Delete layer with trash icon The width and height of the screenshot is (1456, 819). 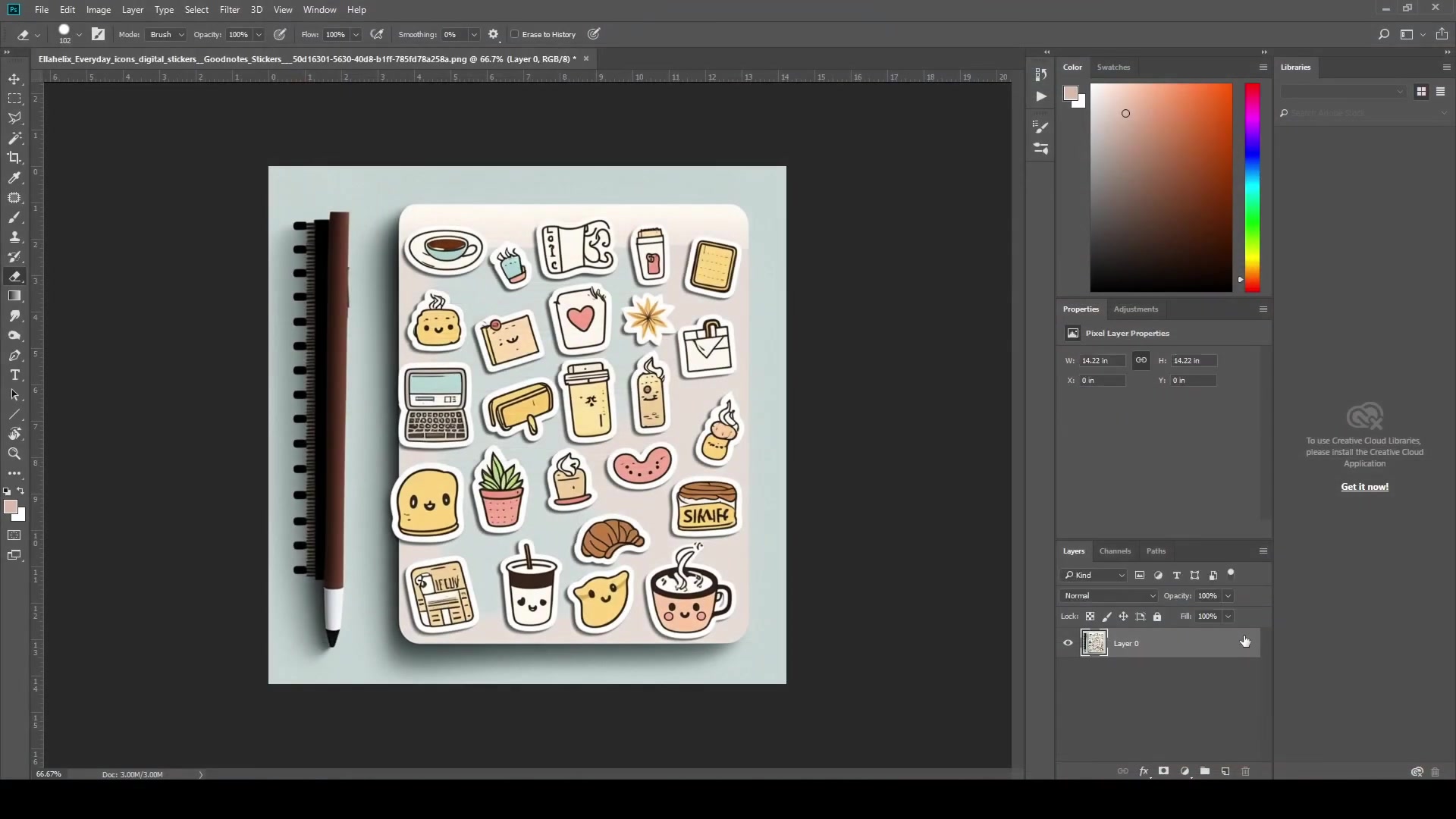coord(1245,771)
